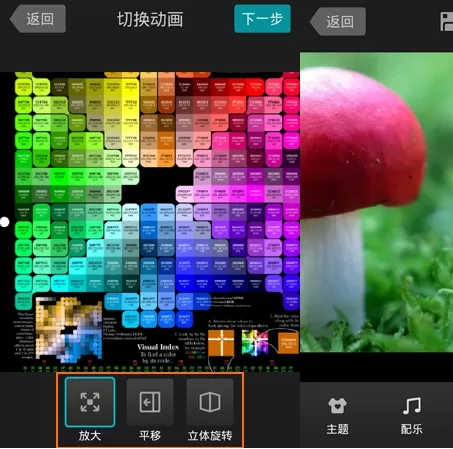Tap the 放大 label text
This screenshot has width=453, height=449.
coord(90,436)
